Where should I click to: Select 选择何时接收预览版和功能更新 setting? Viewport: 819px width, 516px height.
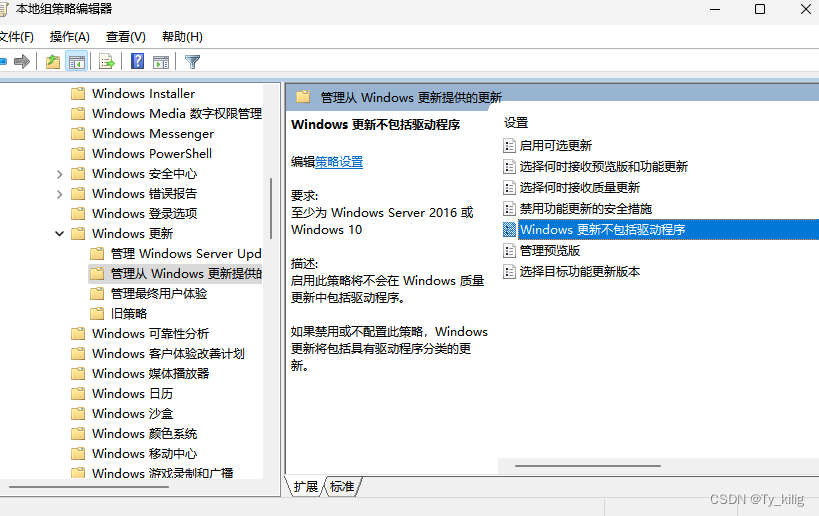603,167
